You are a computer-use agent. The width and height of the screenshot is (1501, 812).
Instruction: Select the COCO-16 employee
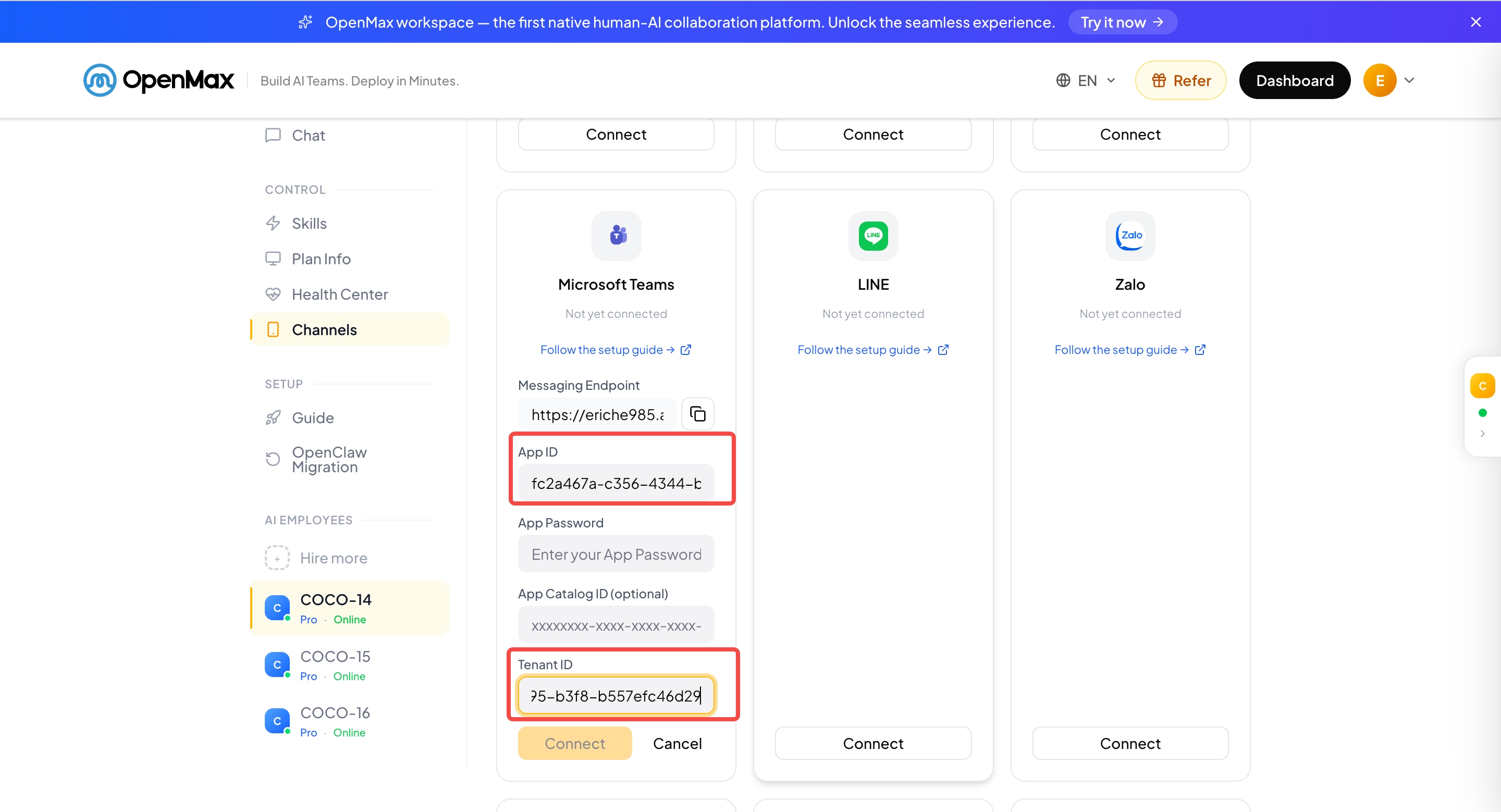[350, 721]
